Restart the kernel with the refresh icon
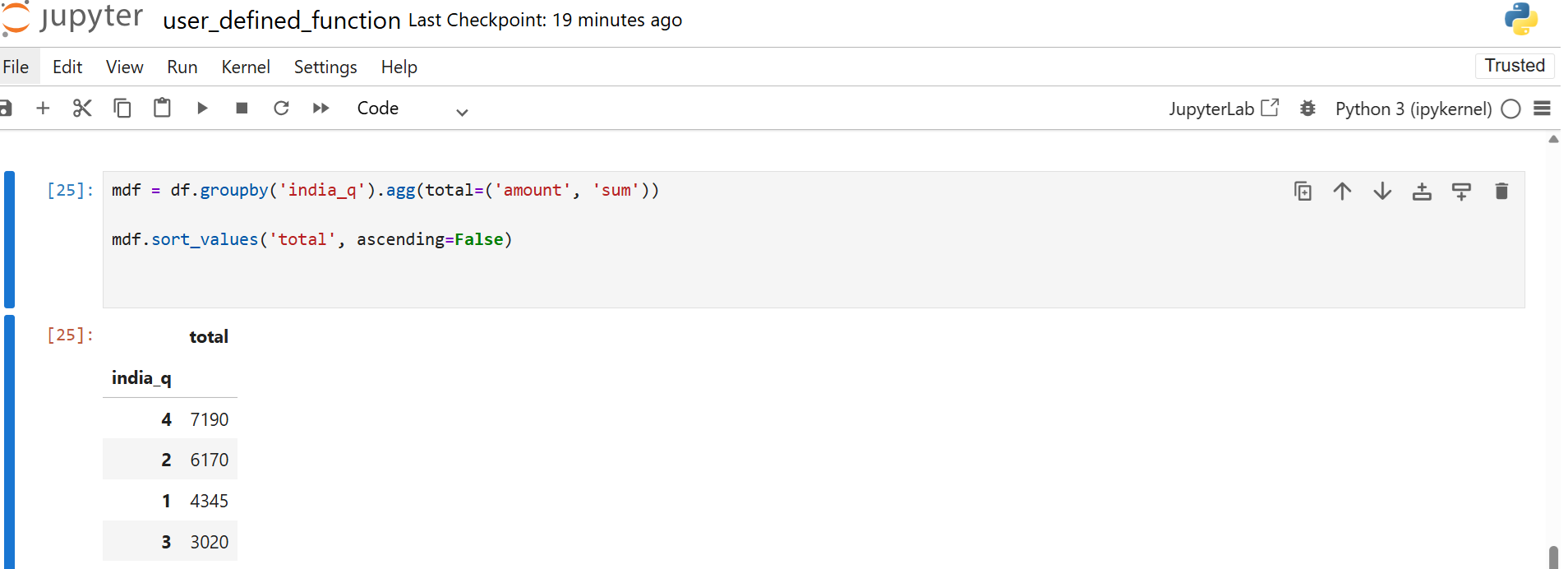This screenshot has width=1568, height=569. (281, 109)
